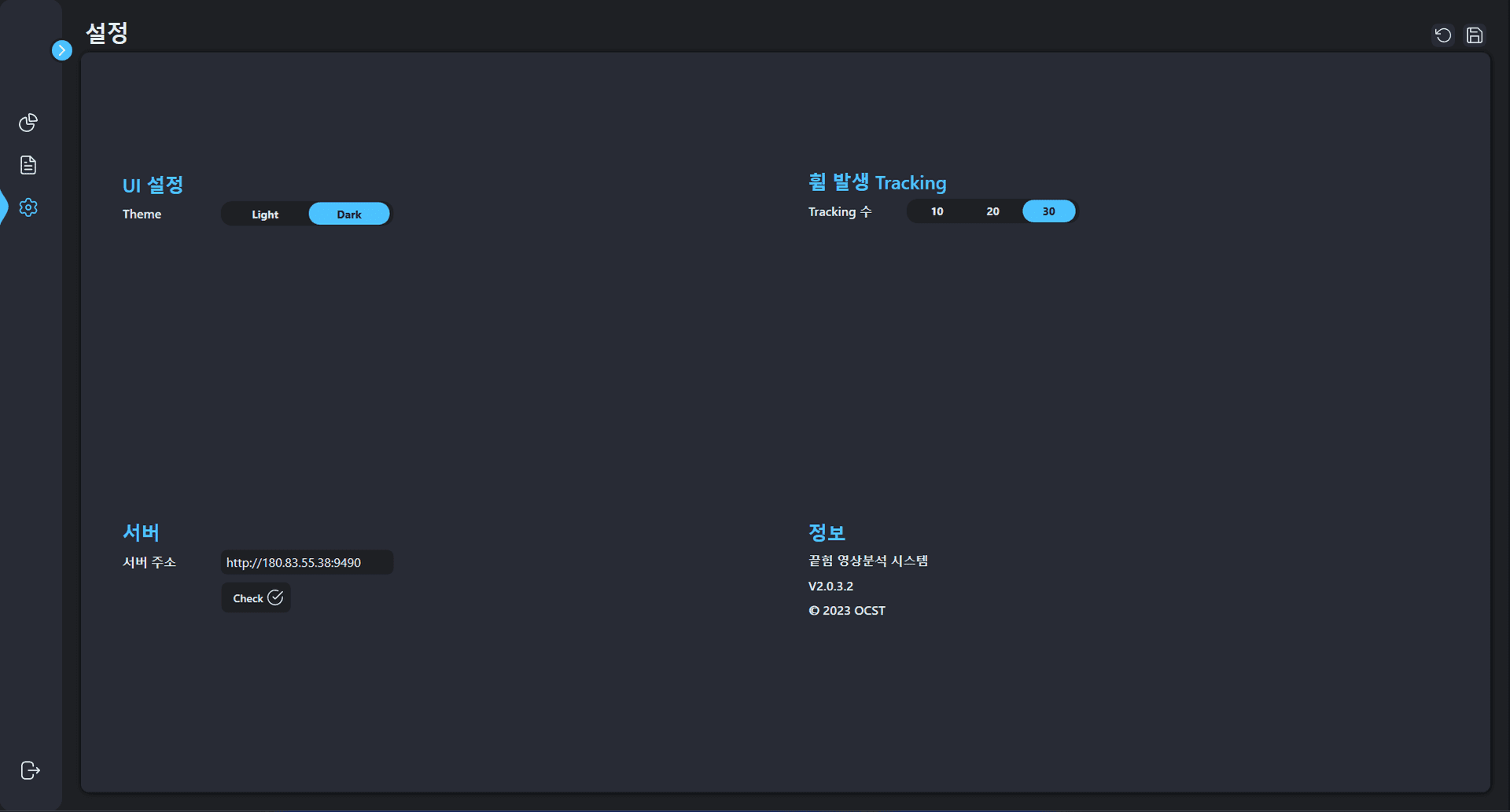Save settings with the floppy disk icon
Viewport: 1510px width, 812px height.
[1475, 35]
